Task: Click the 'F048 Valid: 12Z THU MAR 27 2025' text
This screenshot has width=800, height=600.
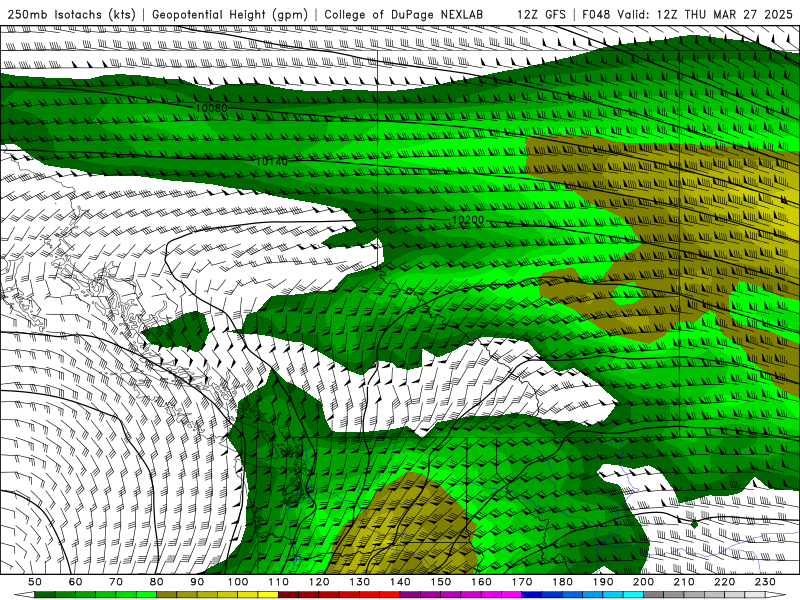Action: click(x=687, y=14)
